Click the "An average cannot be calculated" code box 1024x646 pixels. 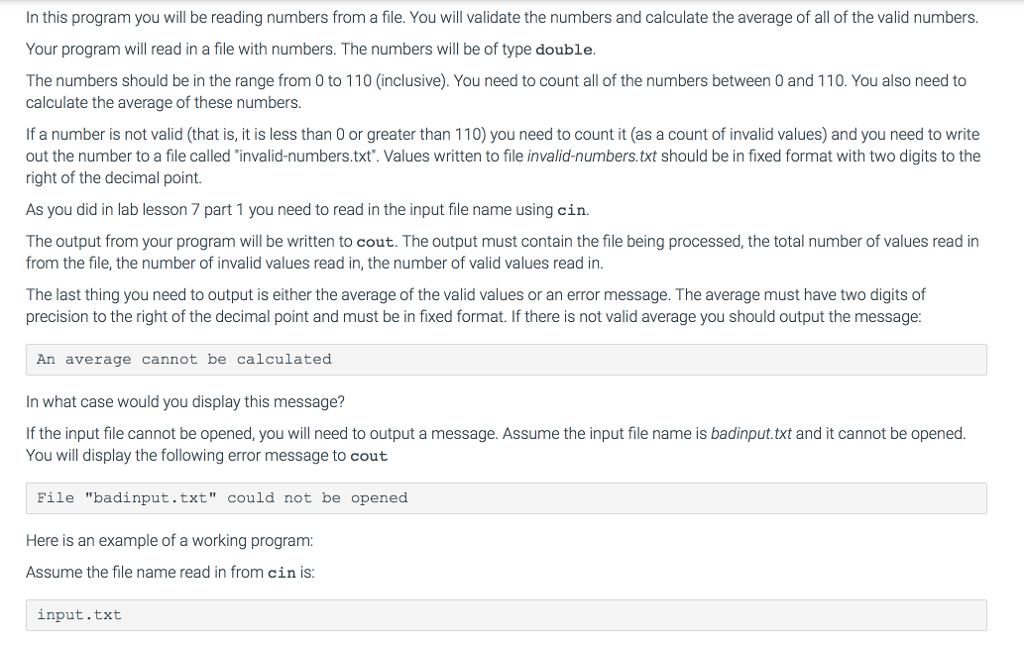point(505,360)
